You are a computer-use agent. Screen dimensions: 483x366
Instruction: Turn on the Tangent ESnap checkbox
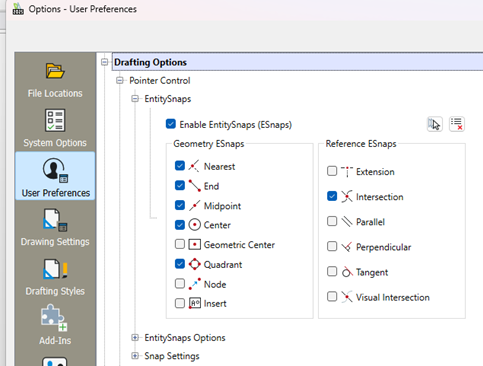pyautogui.click(x=332, y=271)
